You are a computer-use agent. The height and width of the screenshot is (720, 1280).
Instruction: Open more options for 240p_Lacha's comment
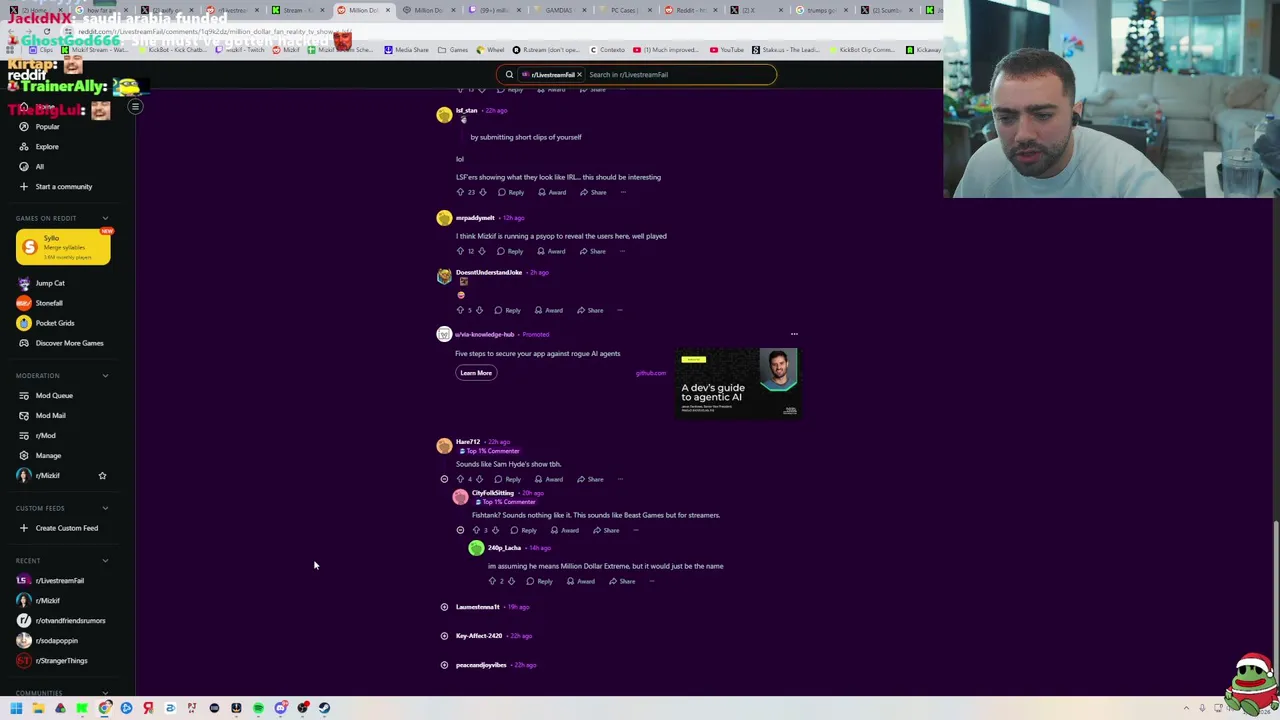coord(652,581)
